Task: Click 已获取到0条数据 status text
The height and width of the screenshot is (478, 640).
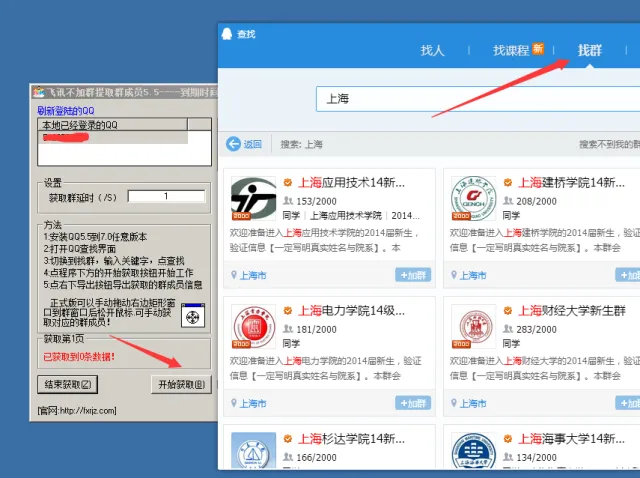Action: pos(79,357)
